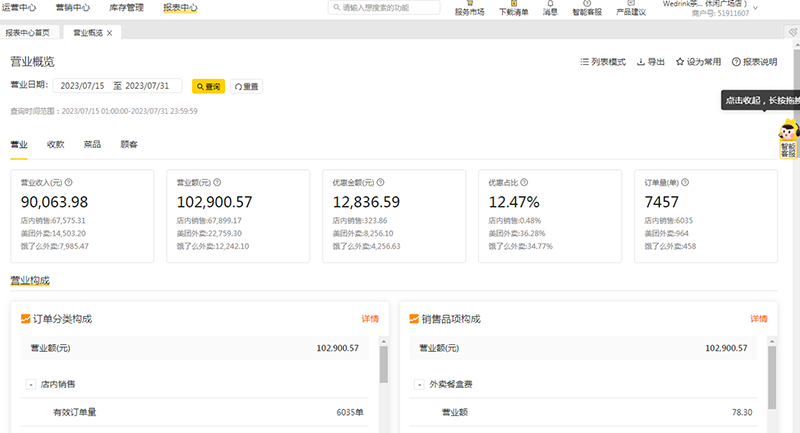800x433 pixels.
Task: Open the 智能客服 header icon
Action: coord(587,8)
